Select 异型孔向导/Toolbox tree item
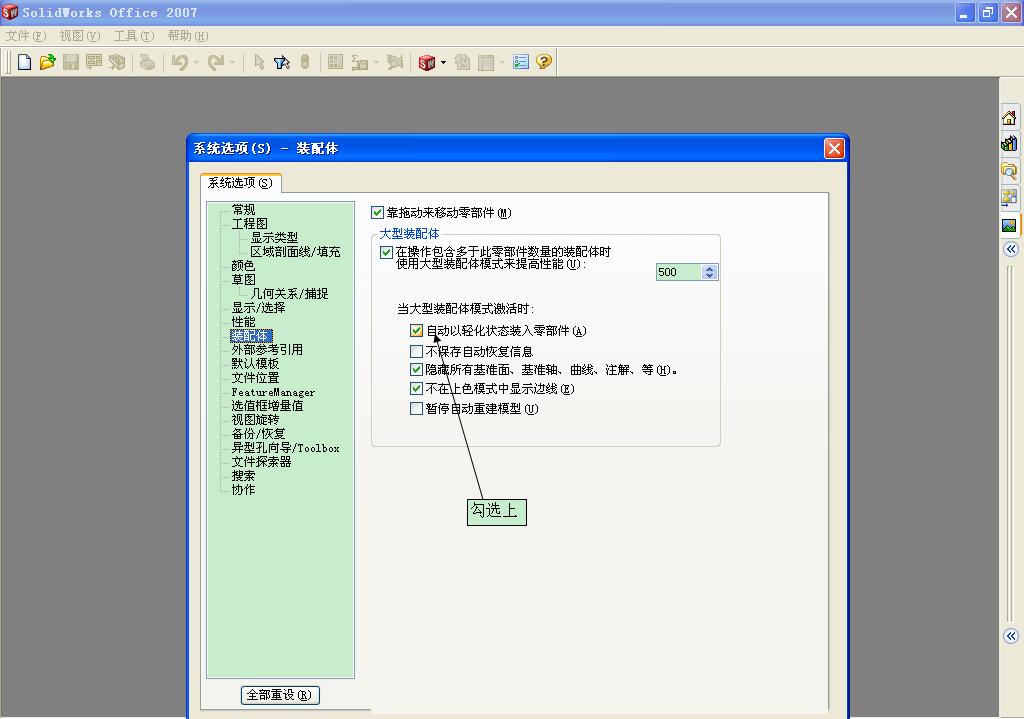 [x=285, y=448]
